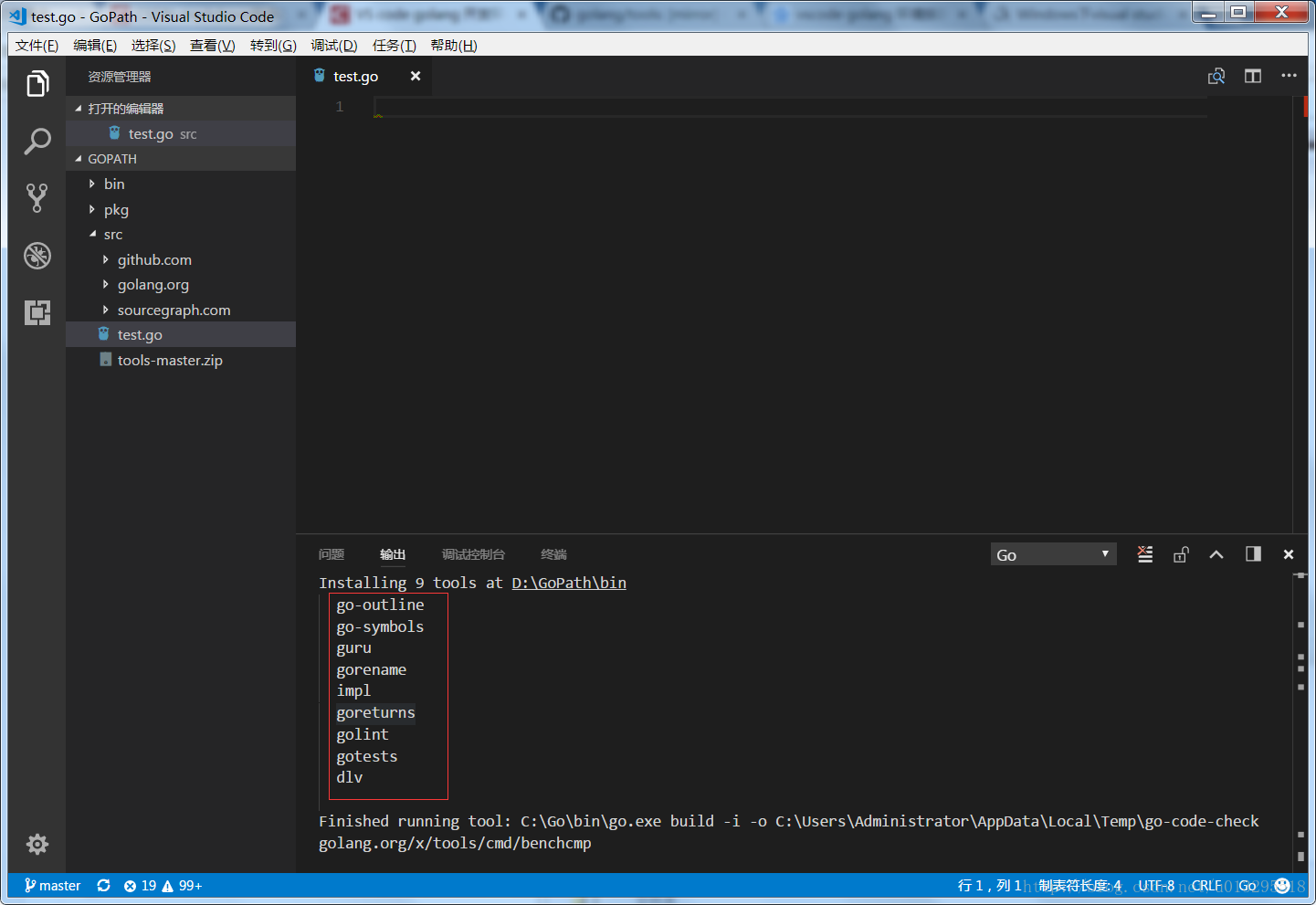Open the 帮助(H) menu

pos(454,46)
